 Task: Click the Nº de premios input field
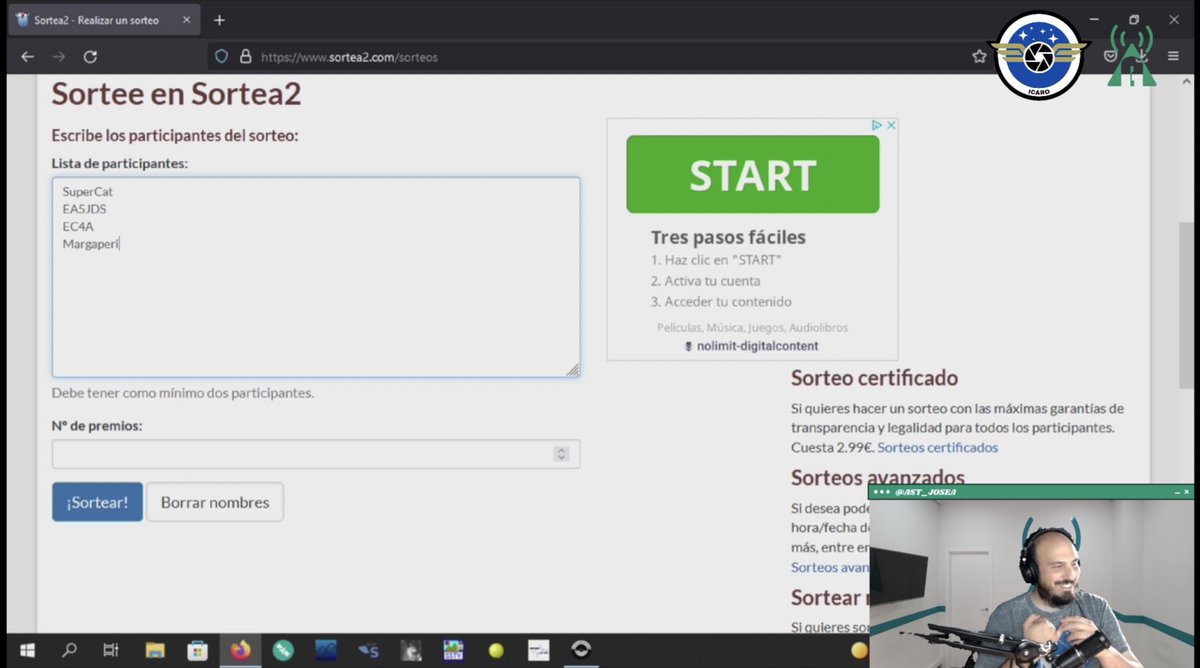[x=316, y=454]
